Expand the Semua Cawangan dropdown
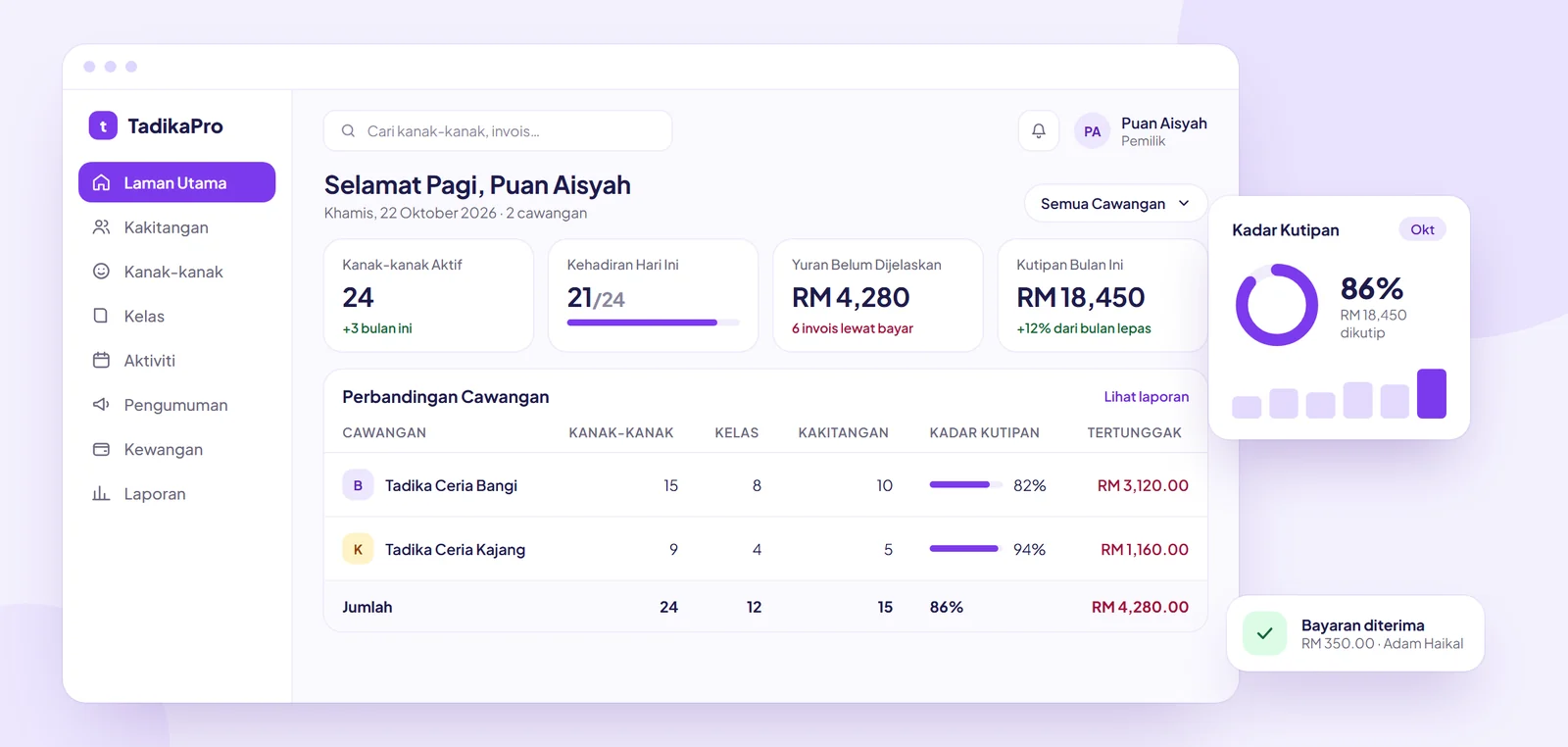The height and width of the screenshot is (747, 1568). coord(1115,204)
